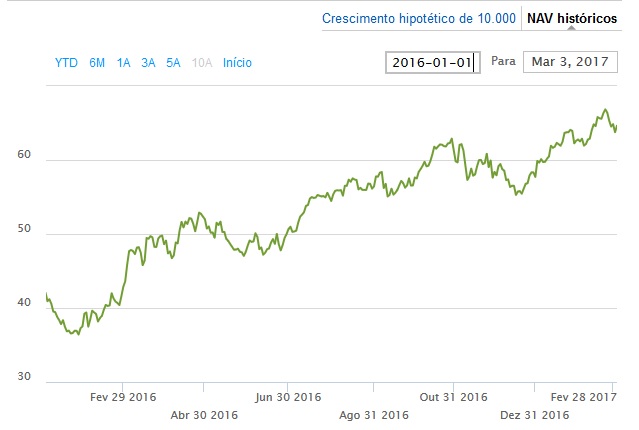Focus the start date field 2016-01-01
The image size is (639, 430).
433,62
